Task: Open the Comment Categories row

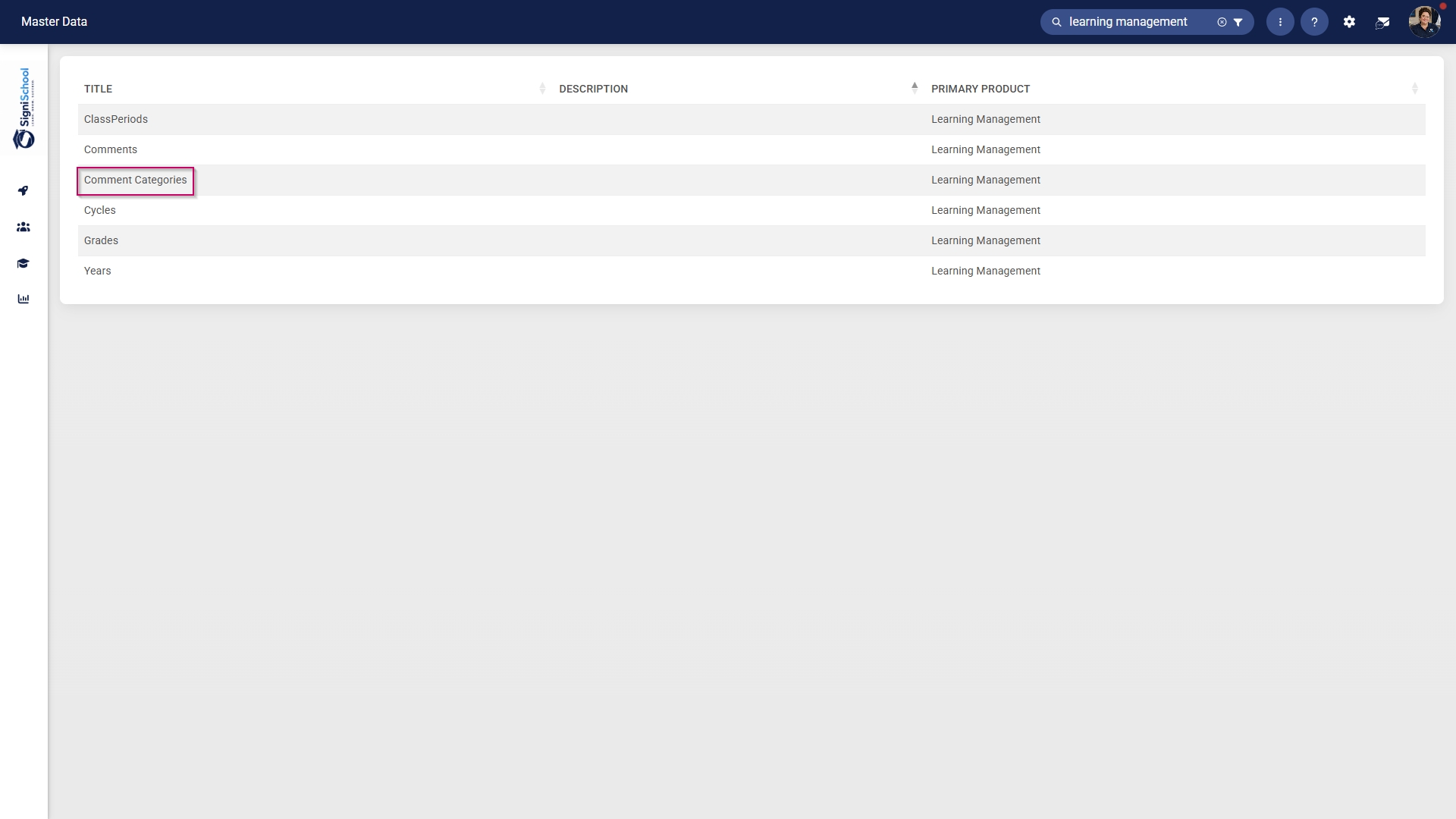Action: (752, 180)
